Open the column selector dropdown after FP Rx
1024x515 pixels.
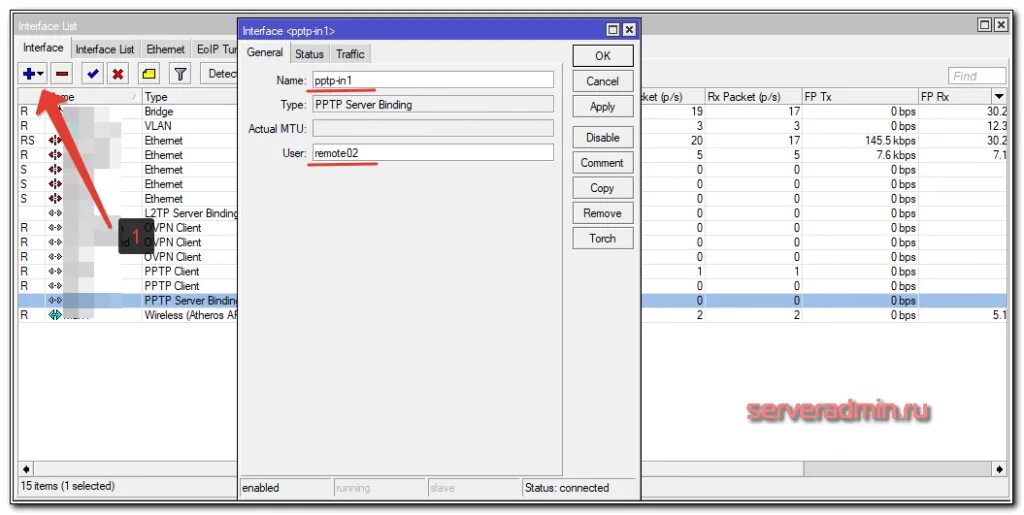tap(999, 97)
